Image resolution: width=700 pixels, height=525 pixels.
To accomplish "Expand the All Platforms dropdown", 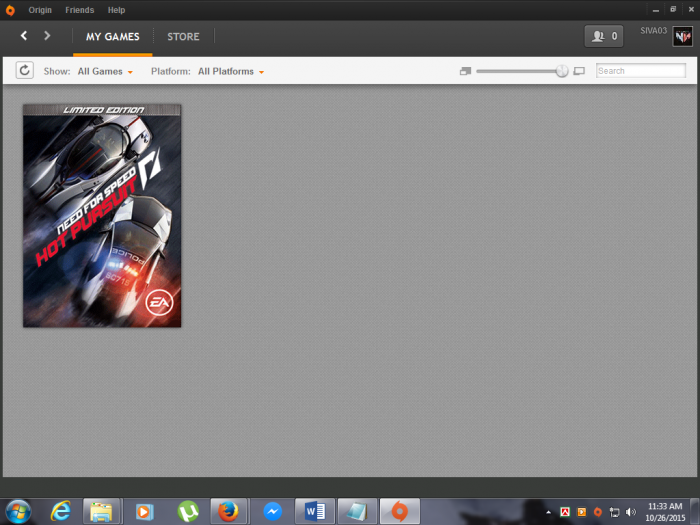I will (231, 71).
